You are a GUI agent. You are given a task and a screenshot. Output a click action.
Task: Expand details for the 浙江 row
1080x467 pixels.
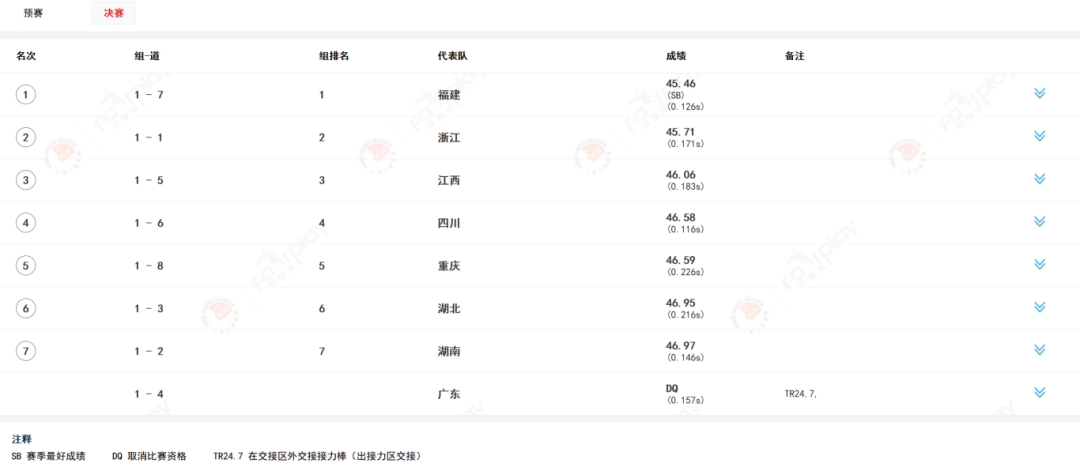[x=1039, y=136]
